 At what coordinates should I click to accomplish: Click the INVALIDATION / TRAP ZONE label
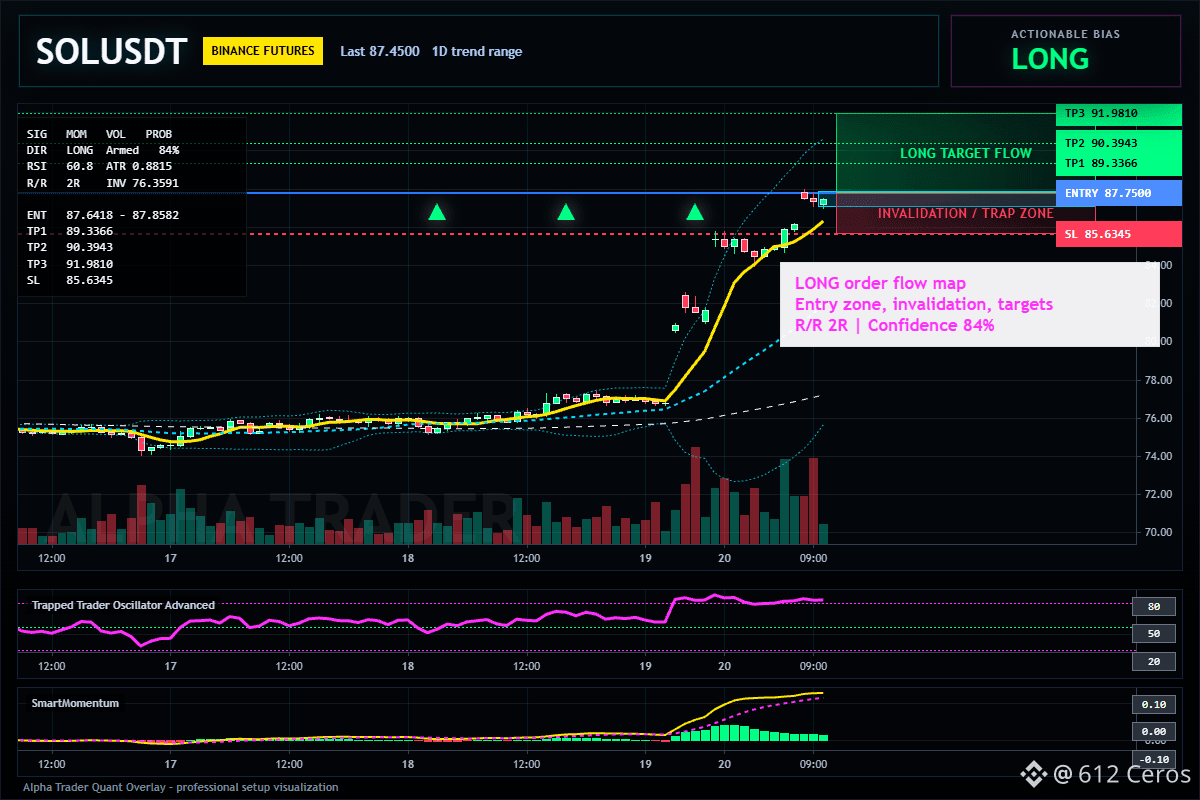click(x=965, y=213)
